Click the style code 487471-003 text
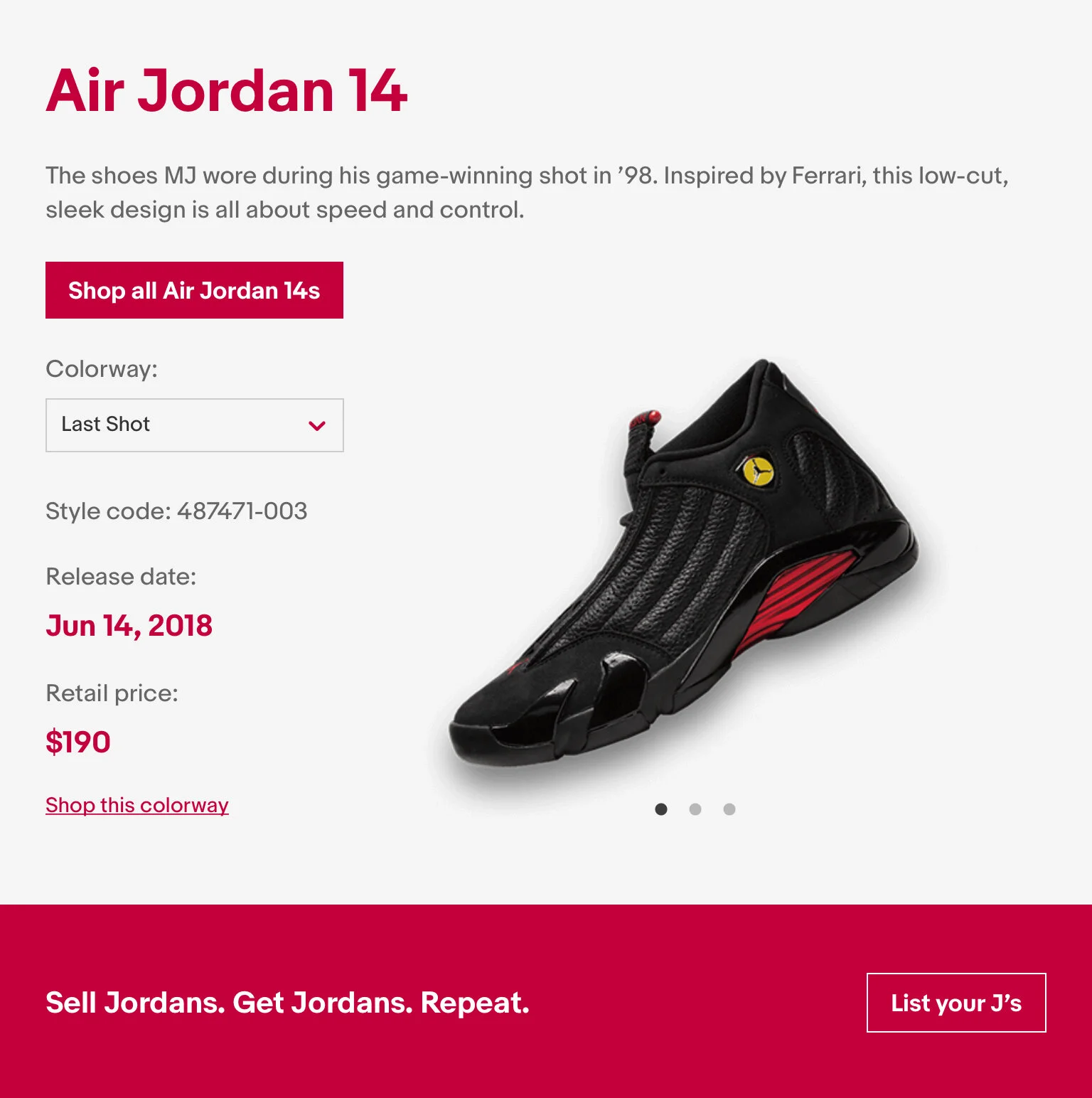The image size is (1092, 1098). [x=176, y=511]
